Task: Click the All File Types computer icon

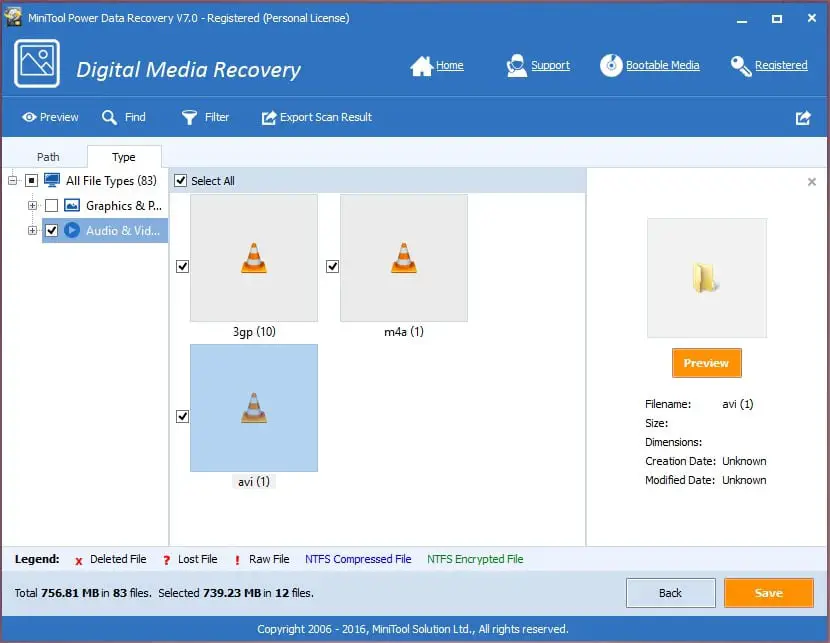Action: (52, 180)
